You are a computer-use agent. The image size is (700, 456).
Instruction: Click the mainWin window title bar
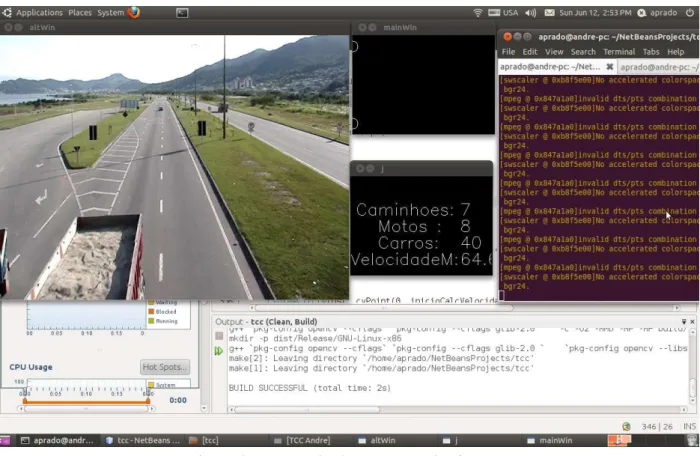423,27
